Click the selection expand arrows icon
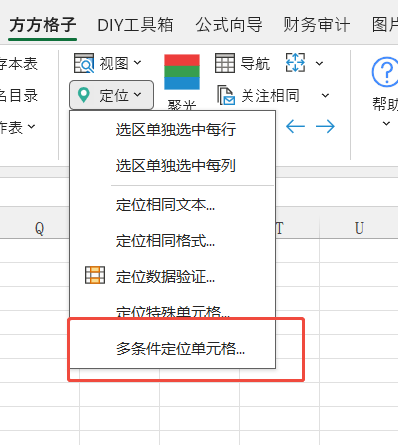The width and height of the screenshot is (398, 445). pos(295,63)
